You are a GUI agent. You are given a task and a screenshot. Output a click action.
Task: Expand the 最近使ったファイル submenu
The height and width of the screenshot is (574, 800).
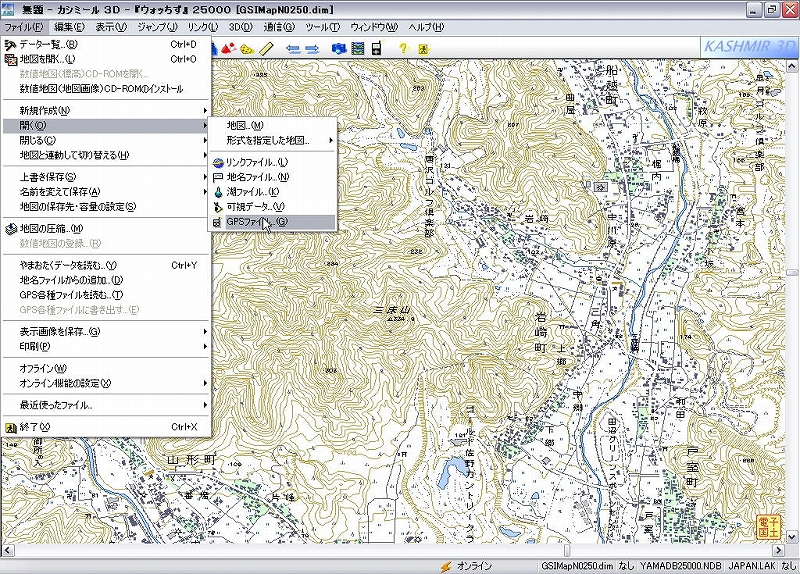(x=106, y=405)
